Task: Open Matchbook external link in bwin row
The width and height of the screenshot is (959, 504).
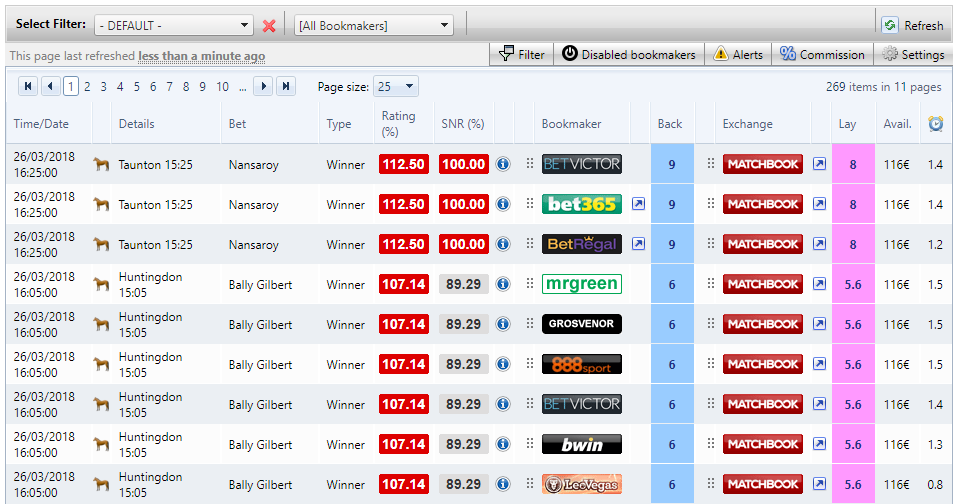Action: tap(819, 444)
